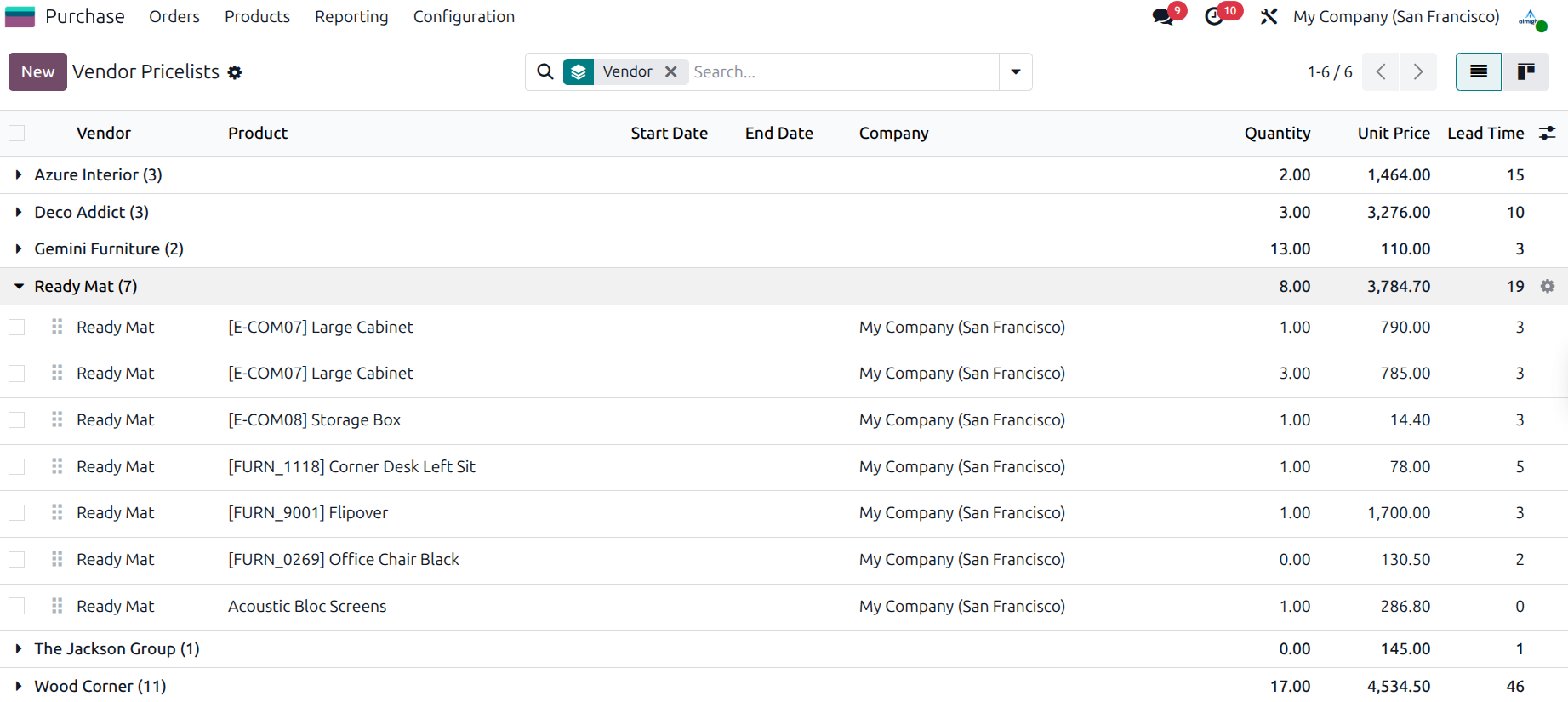Screen dimensions: 1568x702
Task: Open the user avatar menu
Action: click(x=1531, y=18)
